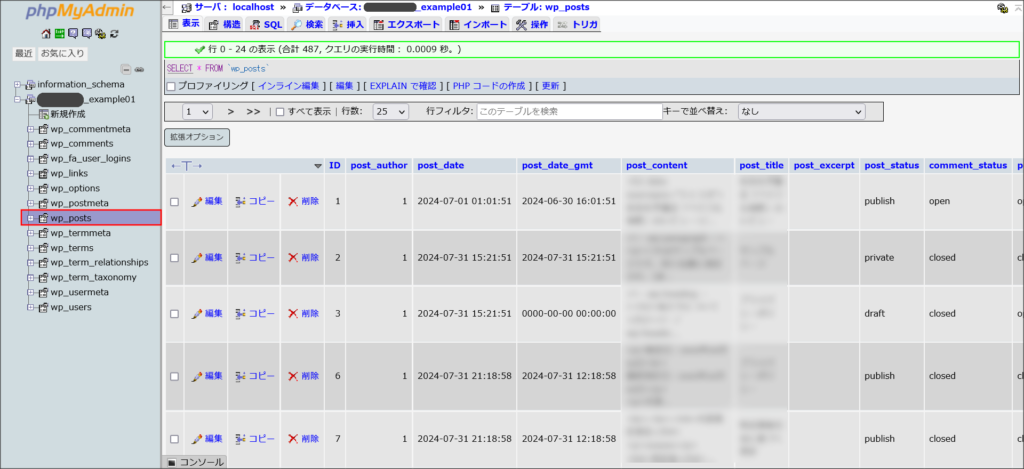Tick the すべて表示 checkbox

(280, 112)
